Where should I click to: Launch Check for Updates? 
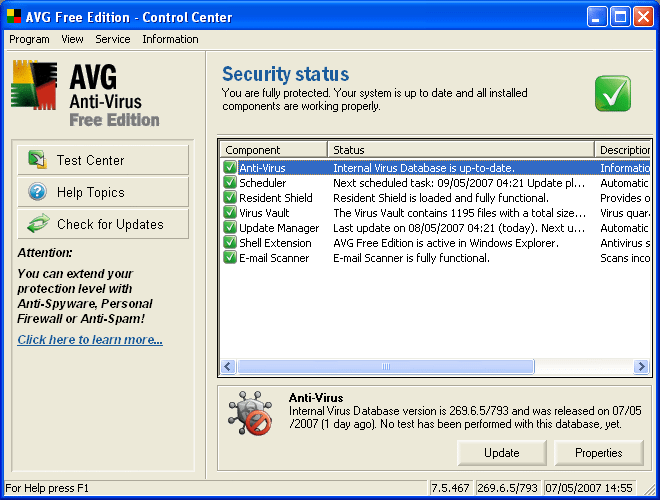tap(103, 224)
